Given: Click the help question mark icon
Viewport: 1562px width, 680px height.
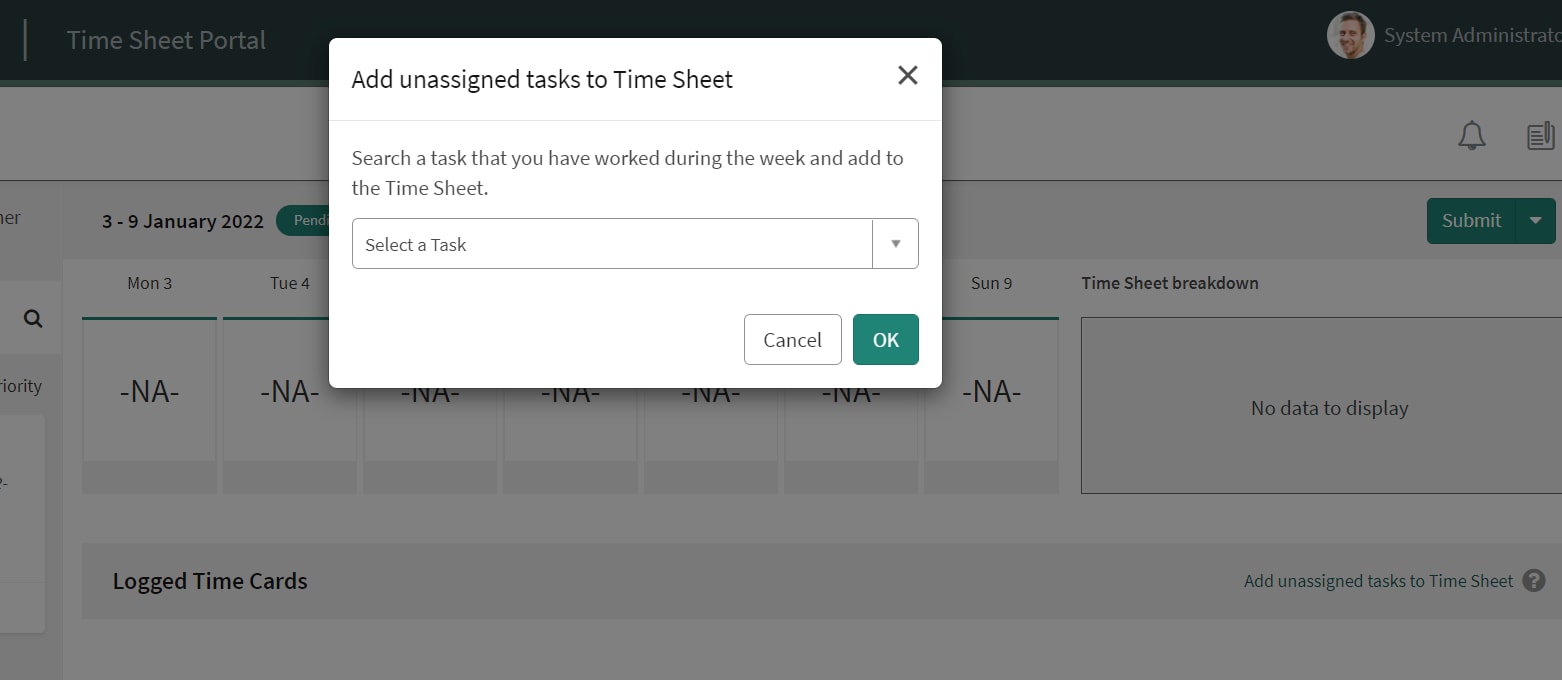Looking at the screenshot, I should click(1534, 581).
